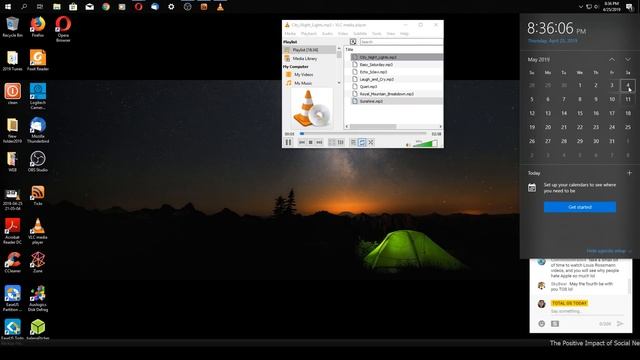Select May 15 in the calendar
Image resolution: width=640 pixels, height=360 pixels.
pos(580,113)
